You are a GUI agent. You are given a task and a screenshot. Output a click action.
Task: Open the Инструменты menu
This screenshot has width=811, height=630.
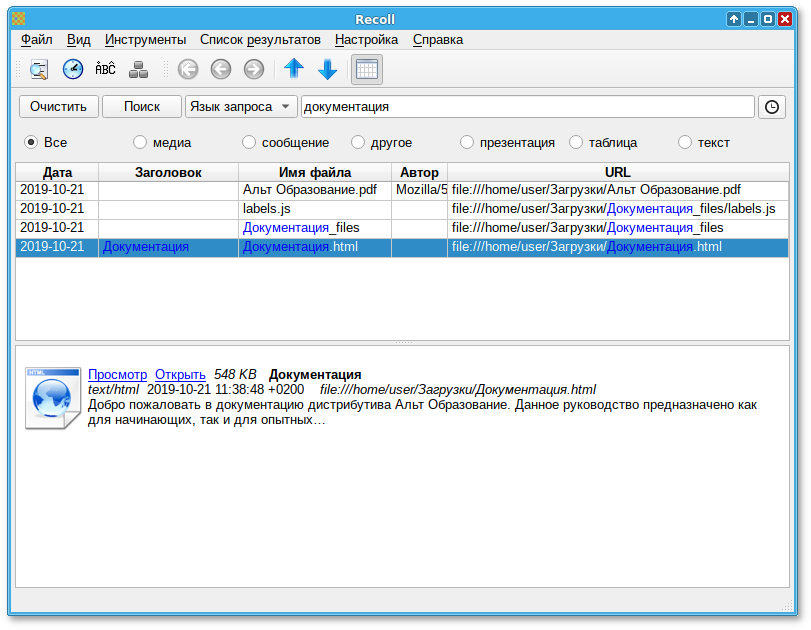[x=145, y=40]
